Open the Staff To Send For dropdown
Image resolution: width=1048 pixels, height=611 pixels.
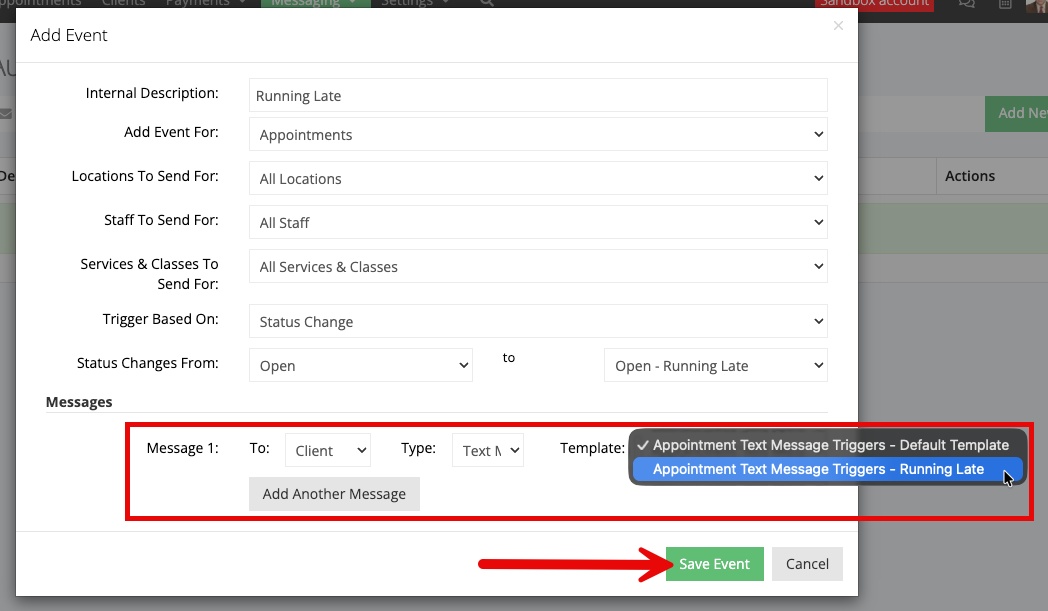(538, 223)
